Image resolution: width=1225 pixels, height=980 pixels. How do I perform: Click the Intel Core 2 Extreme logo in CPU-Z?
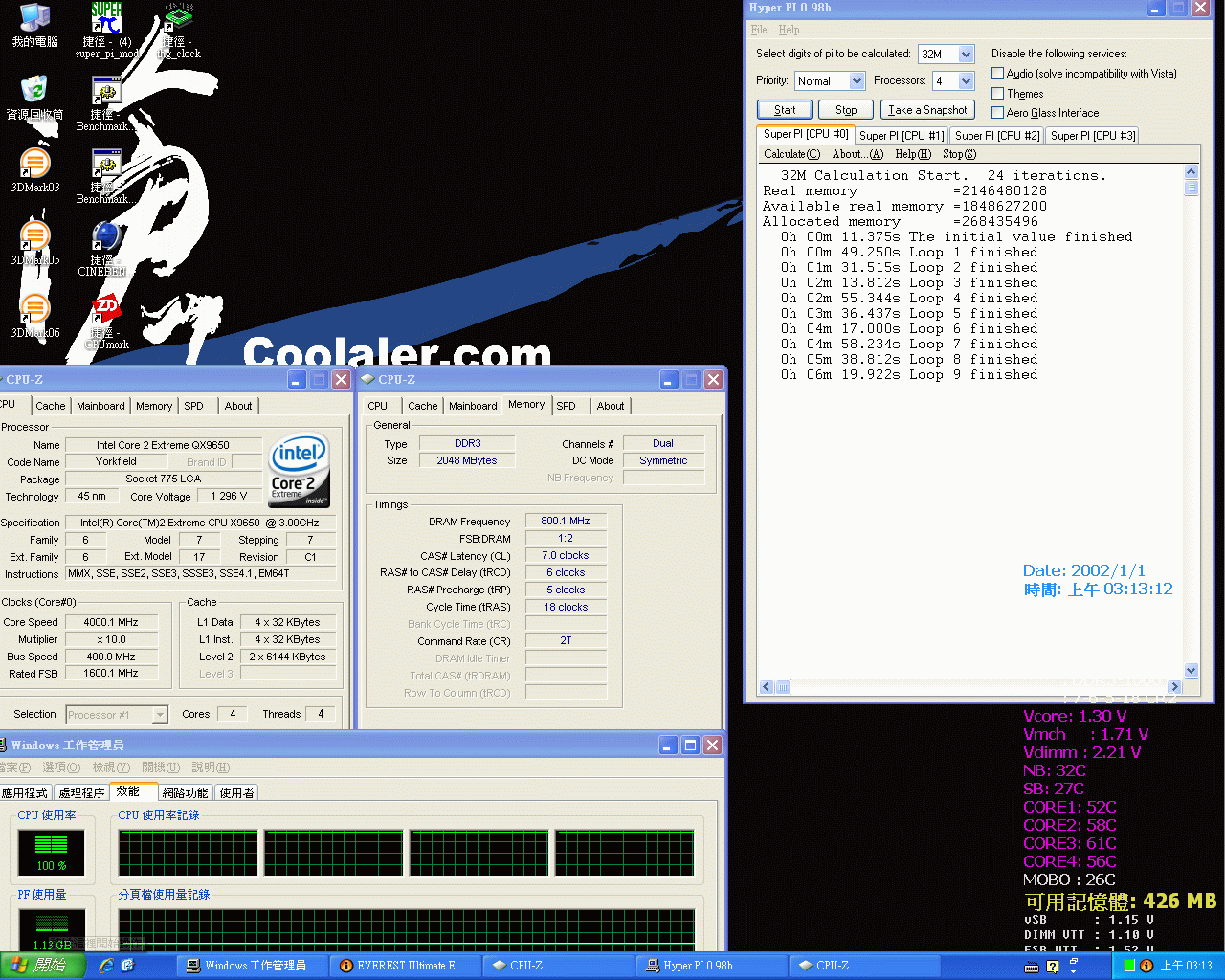[300, 469]
